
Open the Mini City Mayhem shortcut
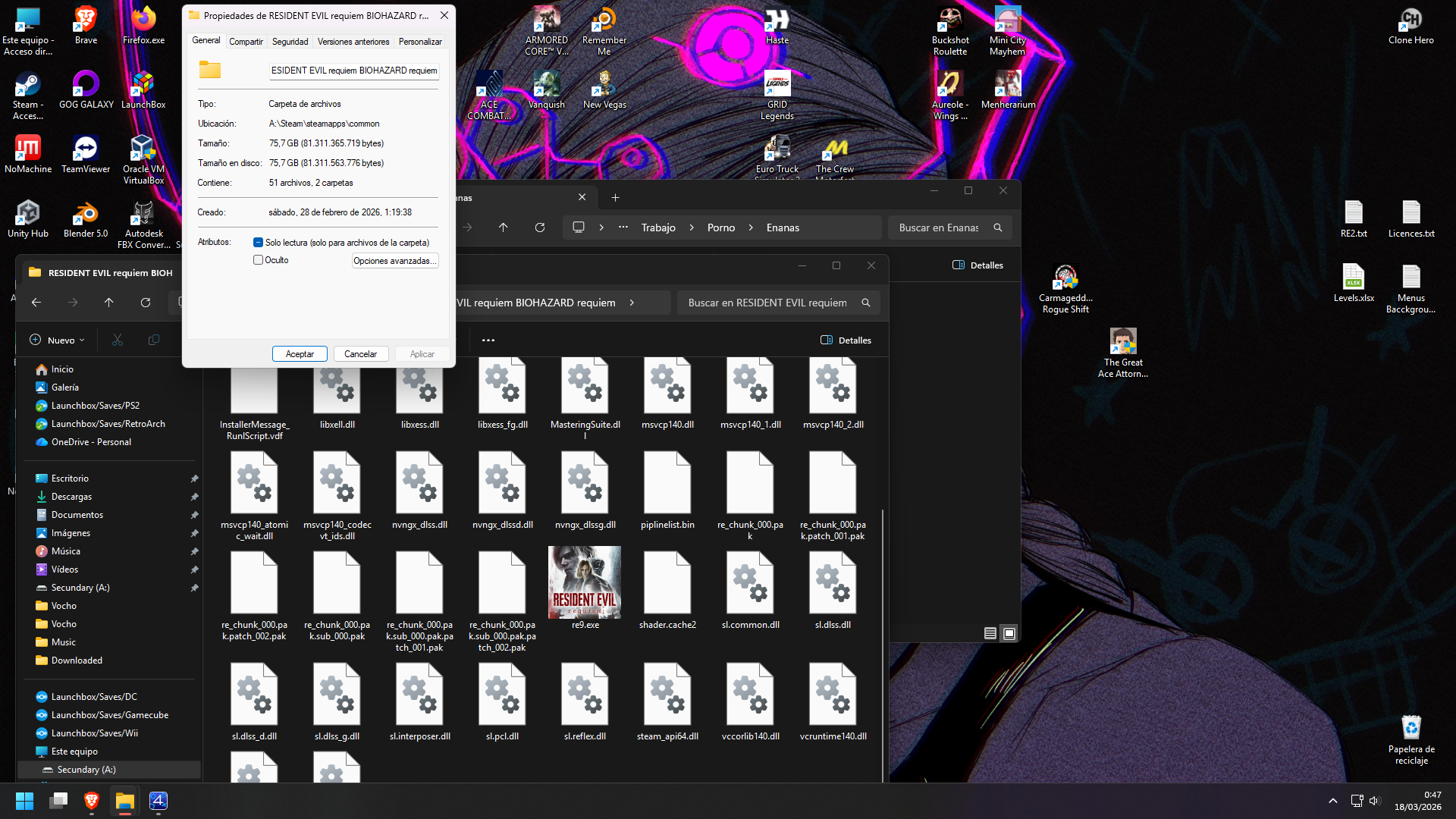pos(1008,31)
